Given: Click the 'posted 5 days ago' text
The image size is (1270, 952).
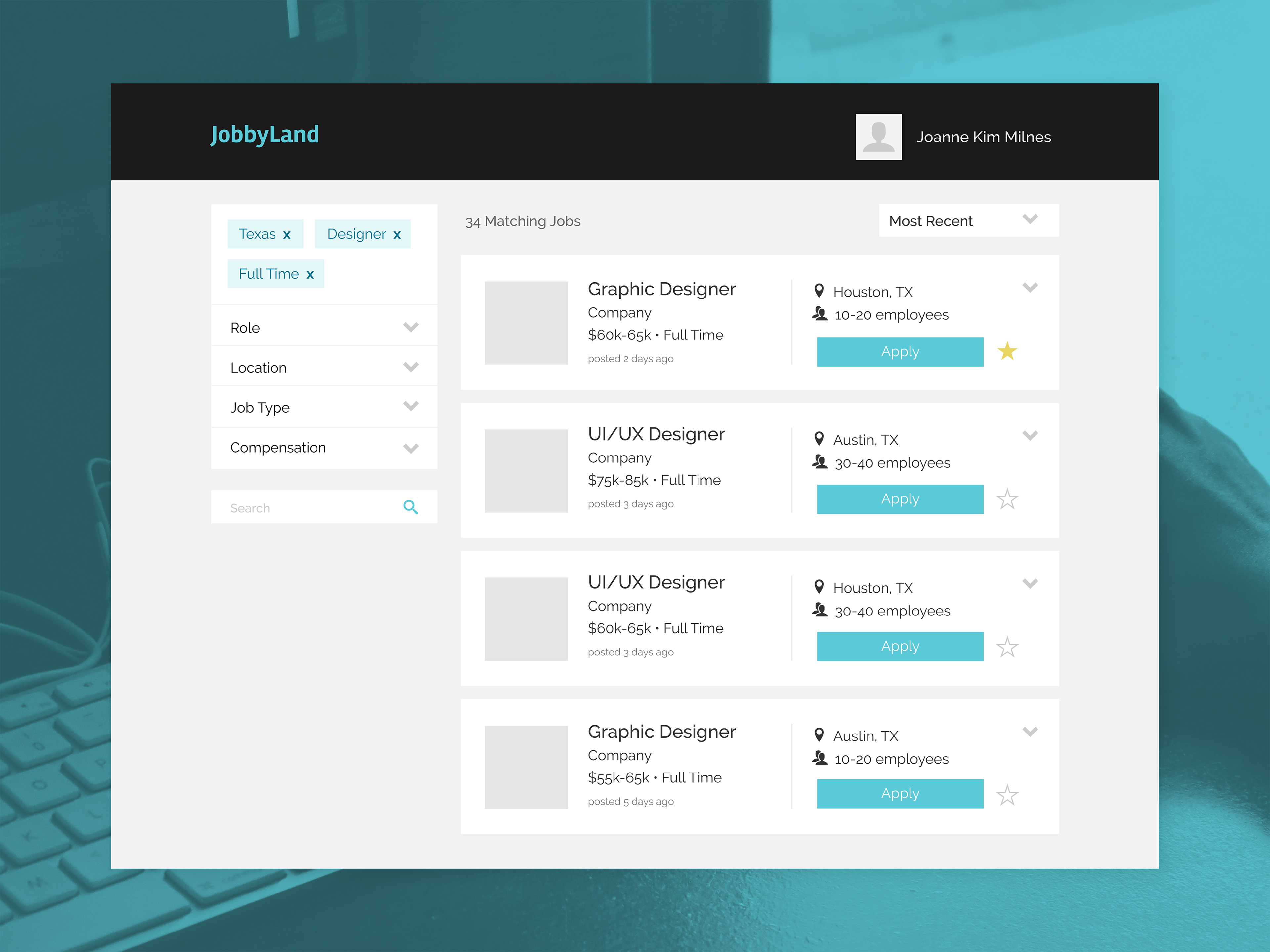Looking at the screenshot, I should 630,802.
